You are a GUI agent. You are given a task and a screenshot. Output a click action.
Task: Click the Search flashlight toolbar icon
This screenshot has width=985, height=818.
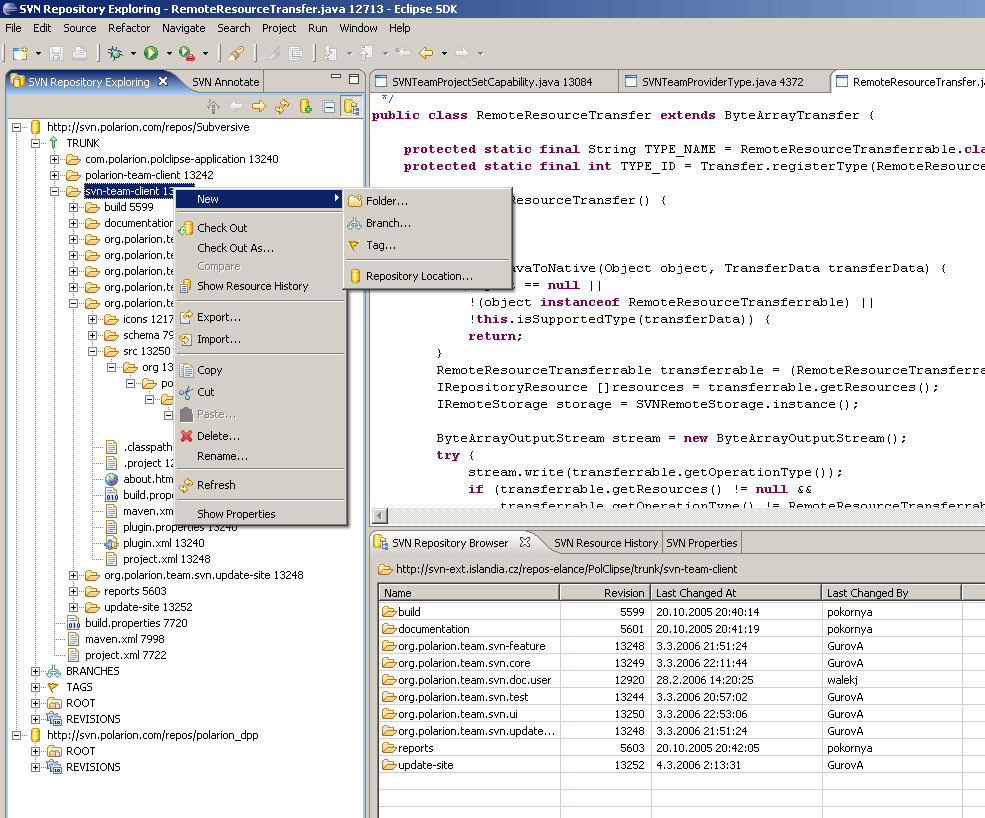click(236, 53)
